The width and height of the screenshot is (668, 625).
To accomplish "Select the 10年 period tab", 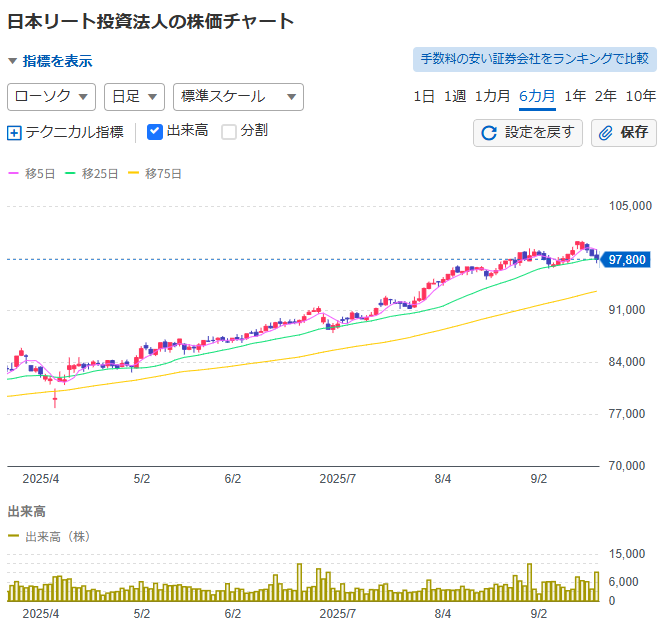I will (640, 96).
